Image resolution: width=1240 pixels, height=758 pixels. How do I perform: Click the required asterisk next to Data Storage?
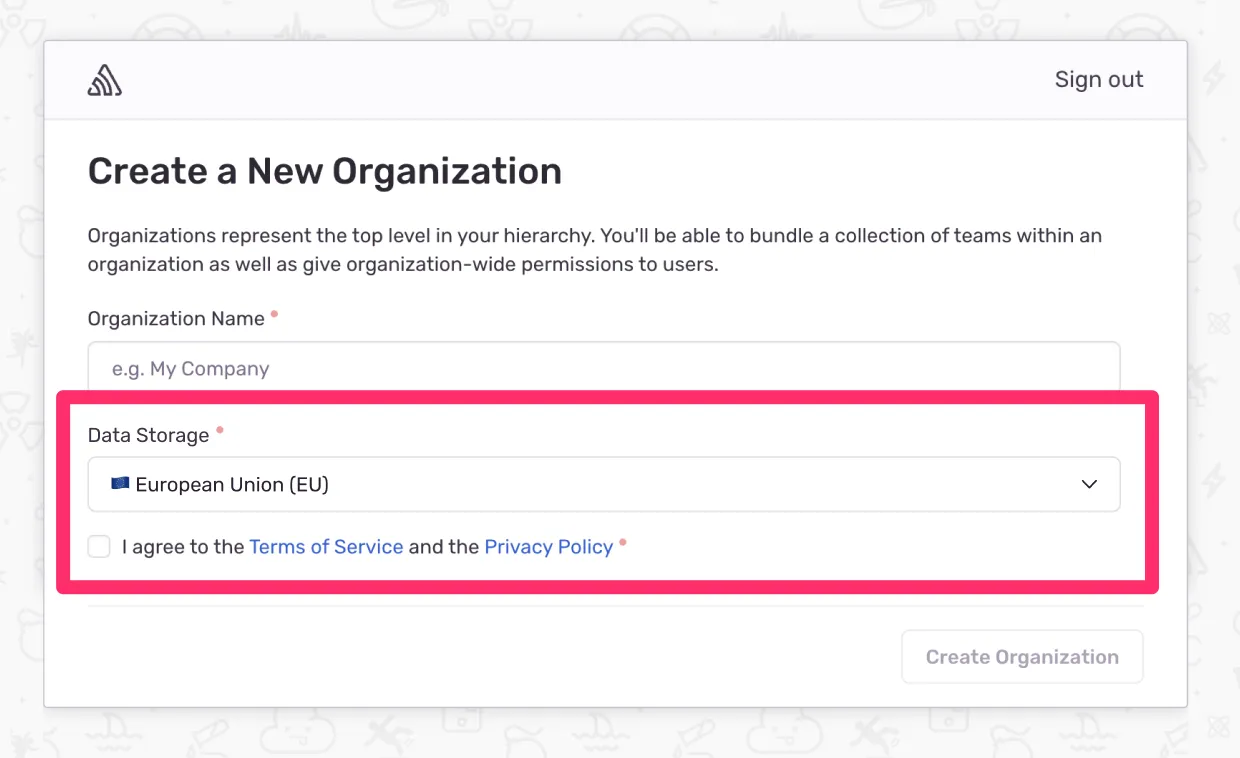219,428
